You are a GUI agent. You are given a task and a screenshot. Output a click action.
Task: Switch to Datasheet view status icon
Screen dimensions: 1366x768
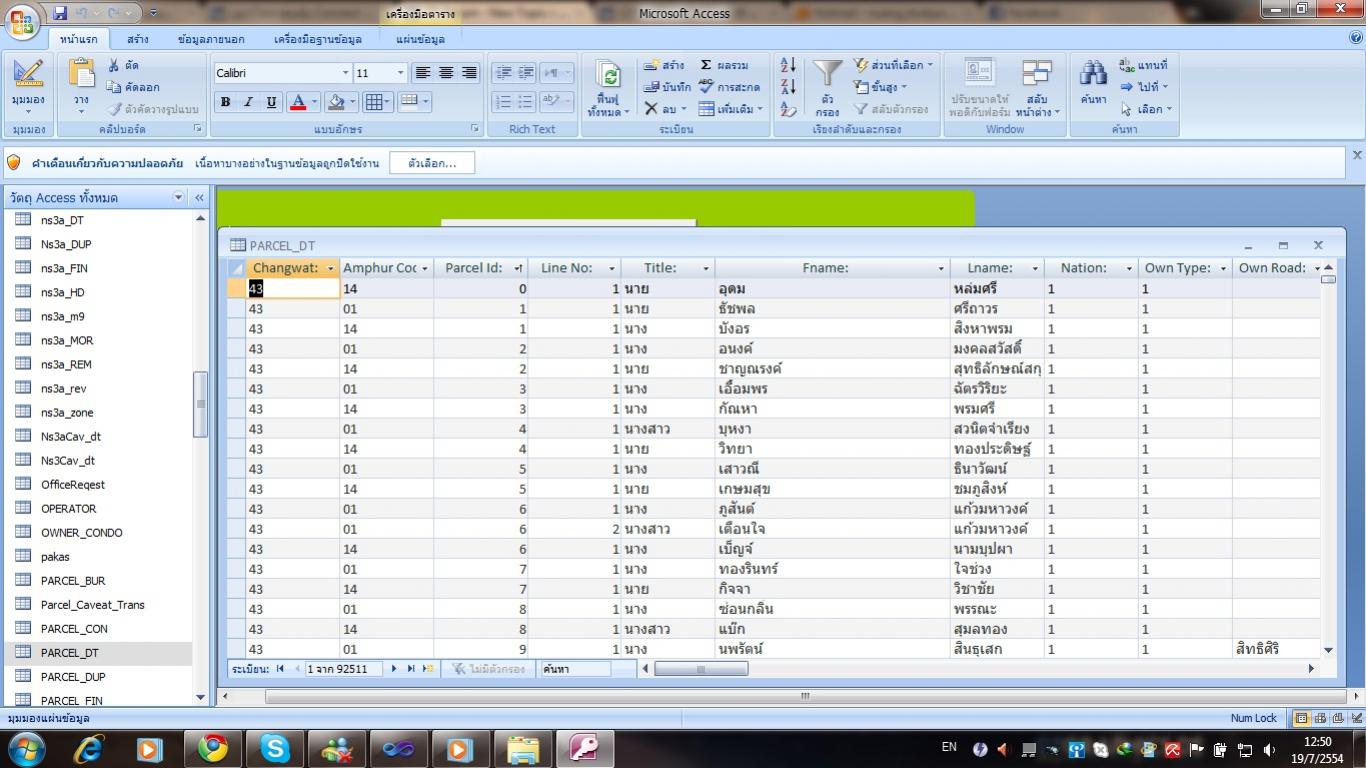click(x=1301, y=718)
